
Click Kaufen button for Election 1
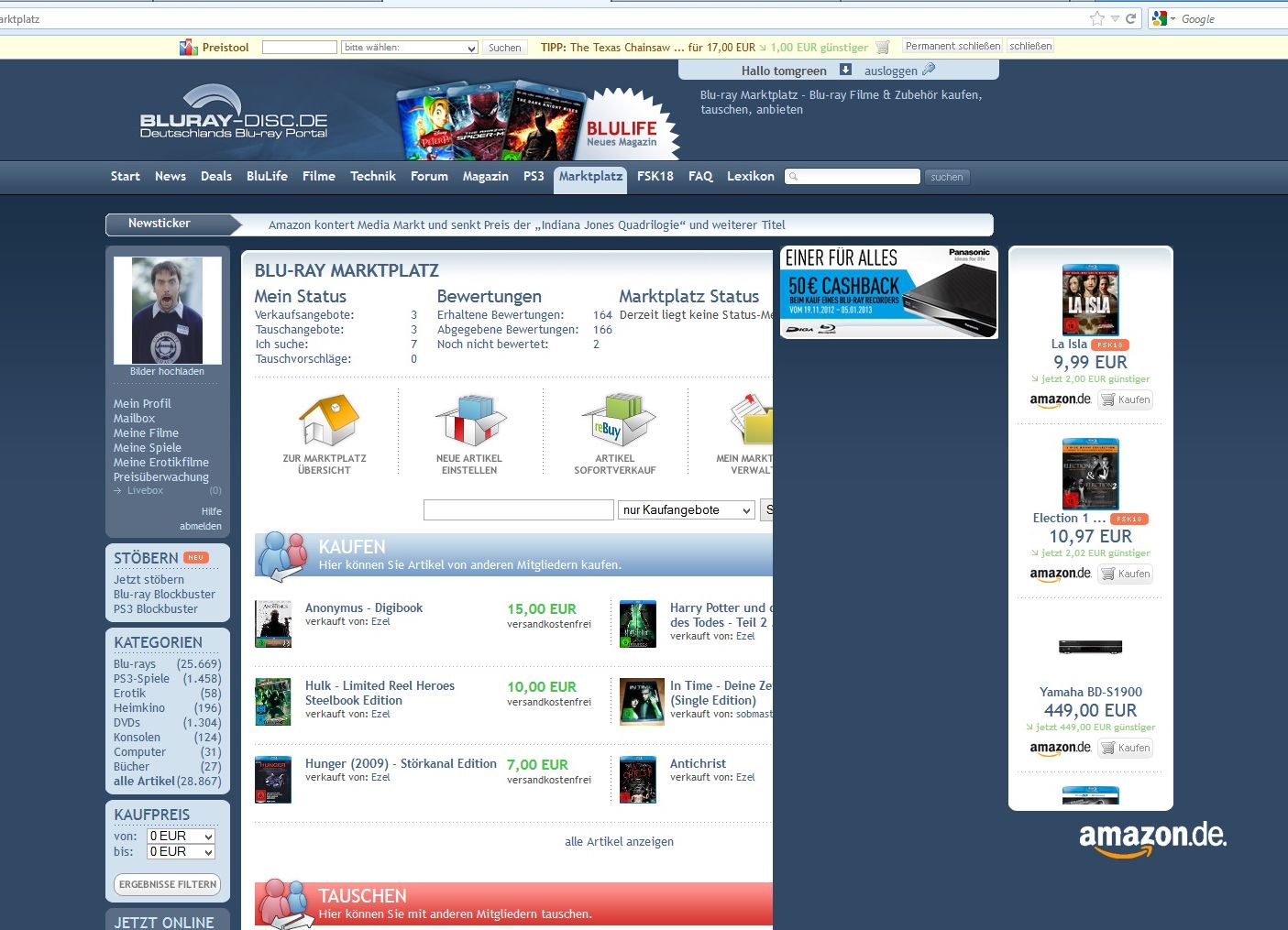1126,574
